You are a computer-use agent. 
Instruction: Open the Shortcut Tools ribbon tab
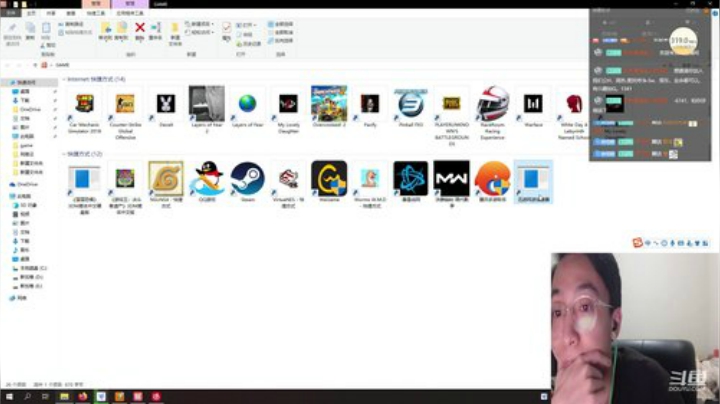pyautogui.click(x=96, y=13)
